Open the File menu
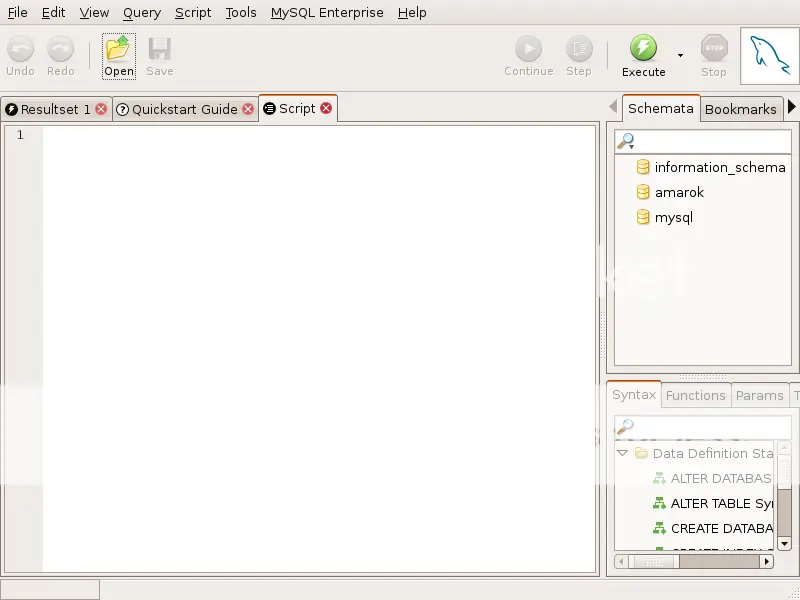Viewport: 800px width, 600px height. 17,12
